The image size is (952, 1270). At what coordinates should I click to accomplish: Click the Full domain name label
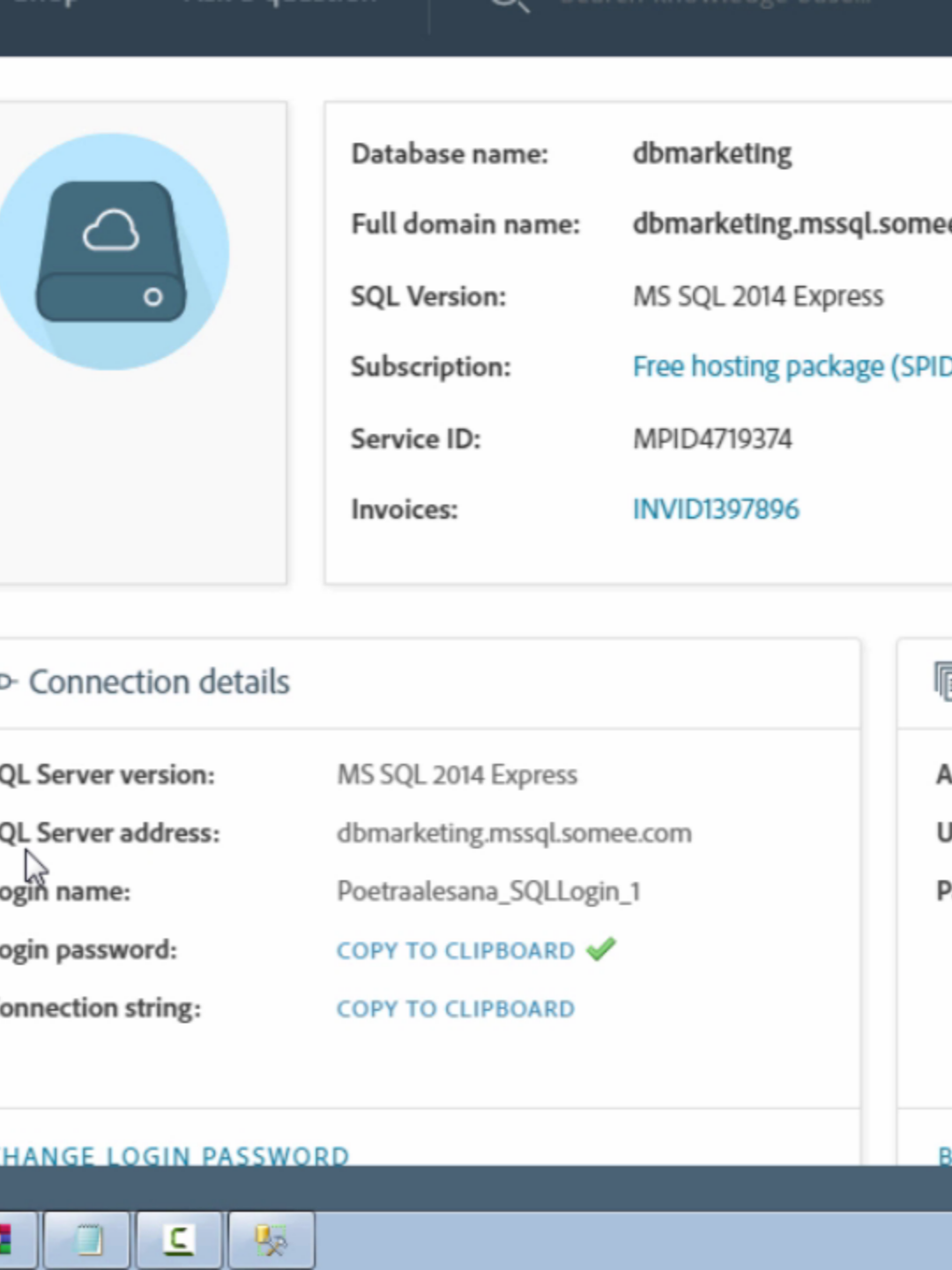(465, 224)
